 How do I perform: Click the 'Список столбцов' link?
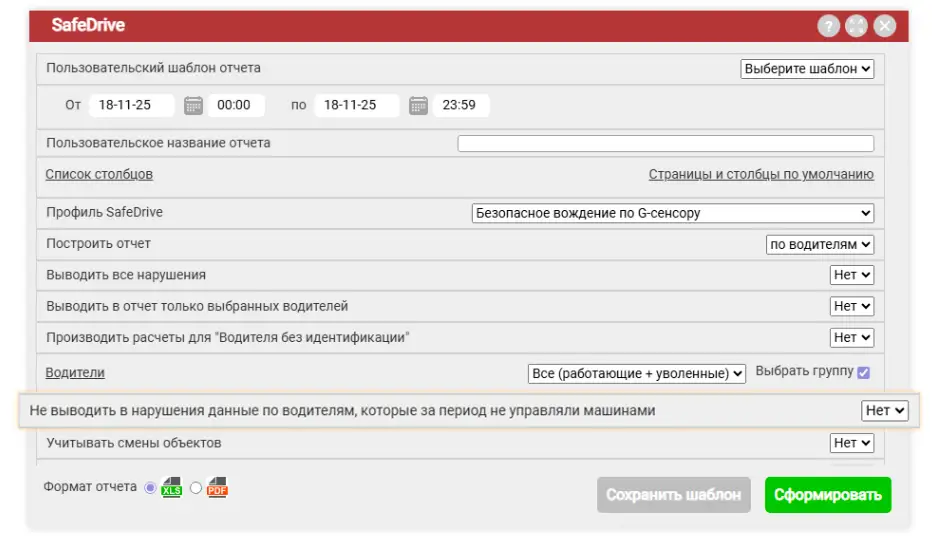click(x=99, y=174)
